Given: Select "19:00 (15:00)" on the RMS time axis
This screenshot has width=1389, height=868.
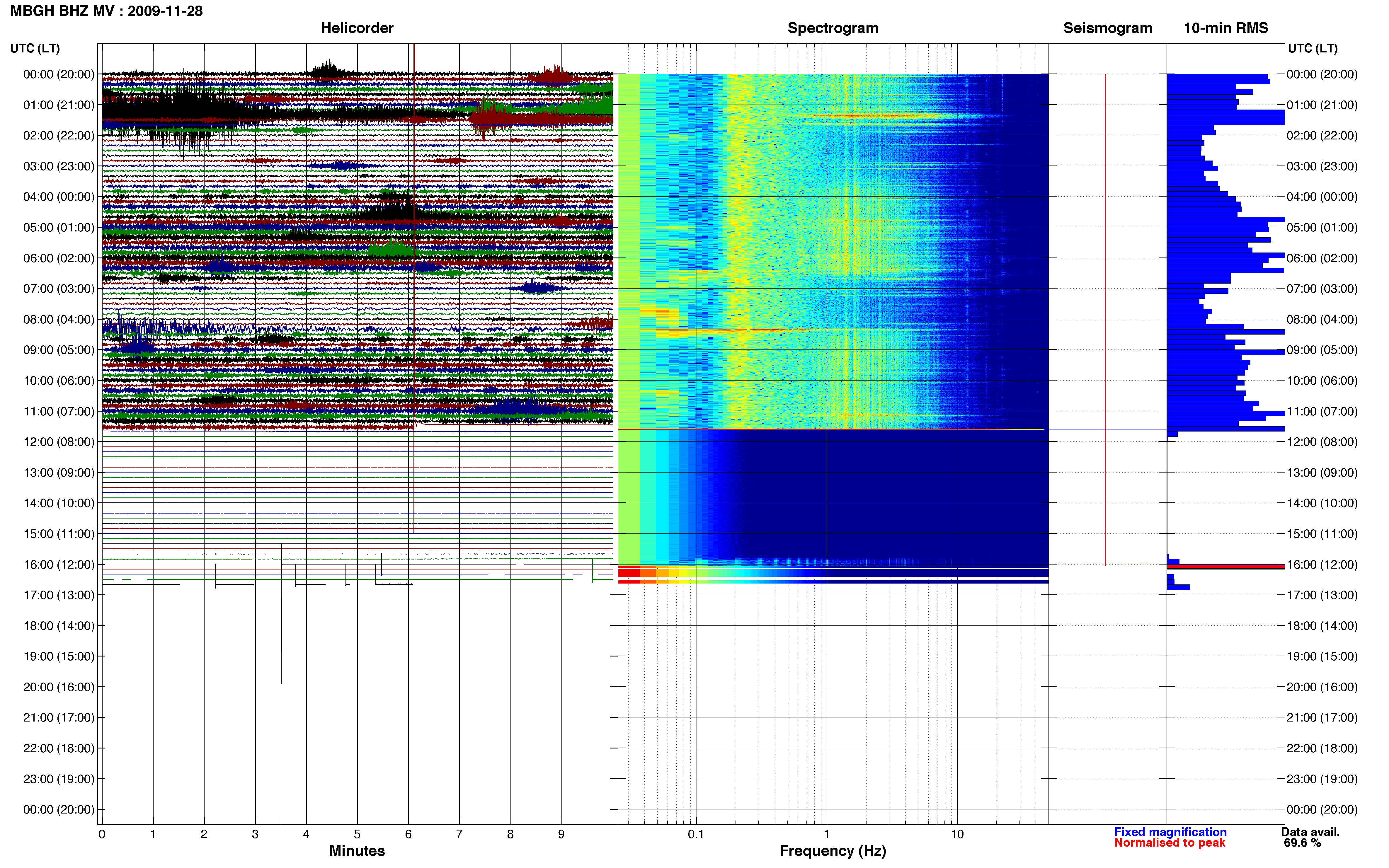Looking at the screenshot, I should click(1322, 656).
